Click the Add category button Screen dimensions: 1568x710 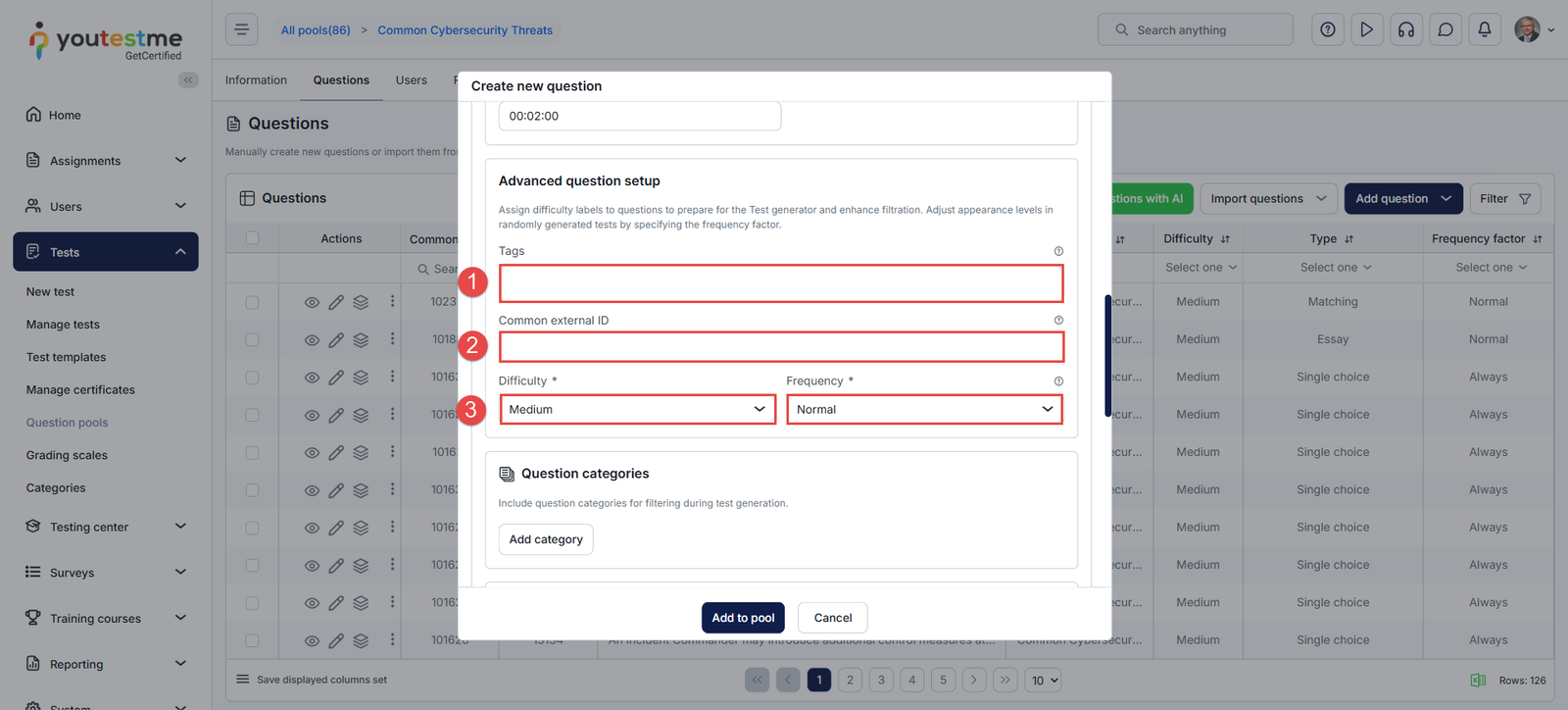click(x=546, y=539)
